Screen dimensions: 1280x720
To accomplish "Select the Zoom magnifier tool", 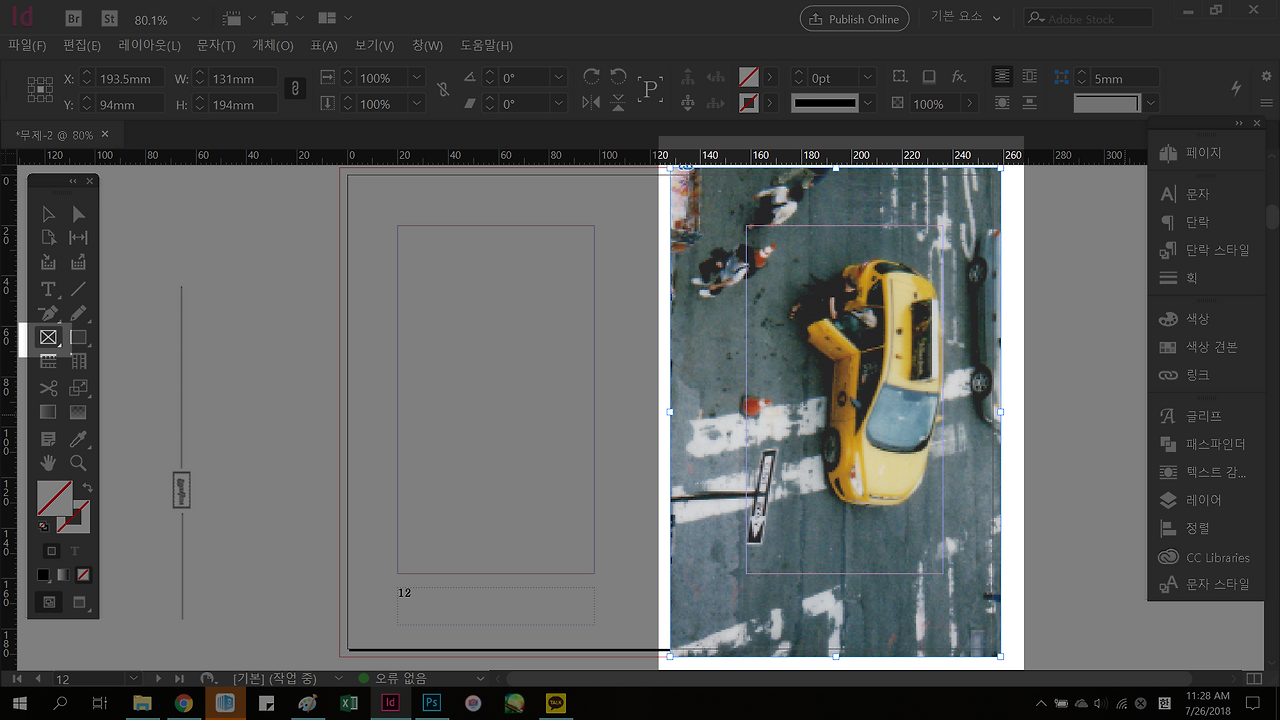I will coord(78,463).
